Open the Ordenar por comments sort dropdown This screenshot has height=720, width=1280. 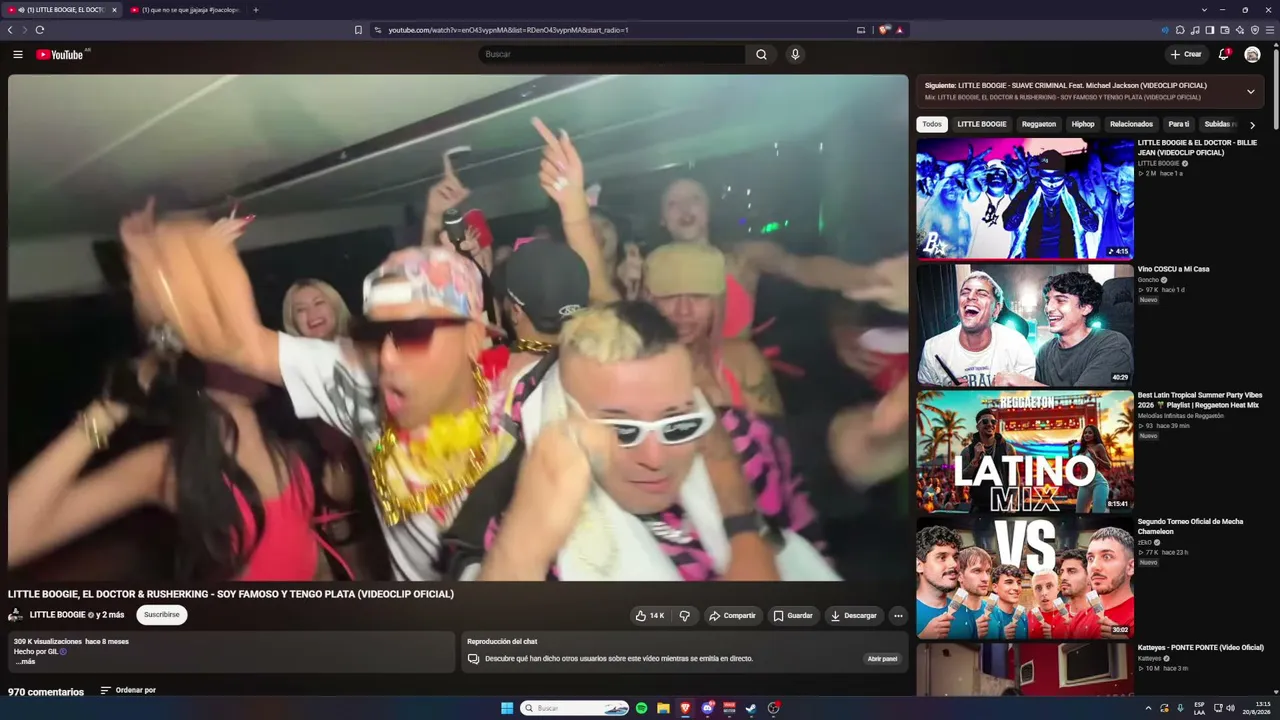(x=128, y=690)
